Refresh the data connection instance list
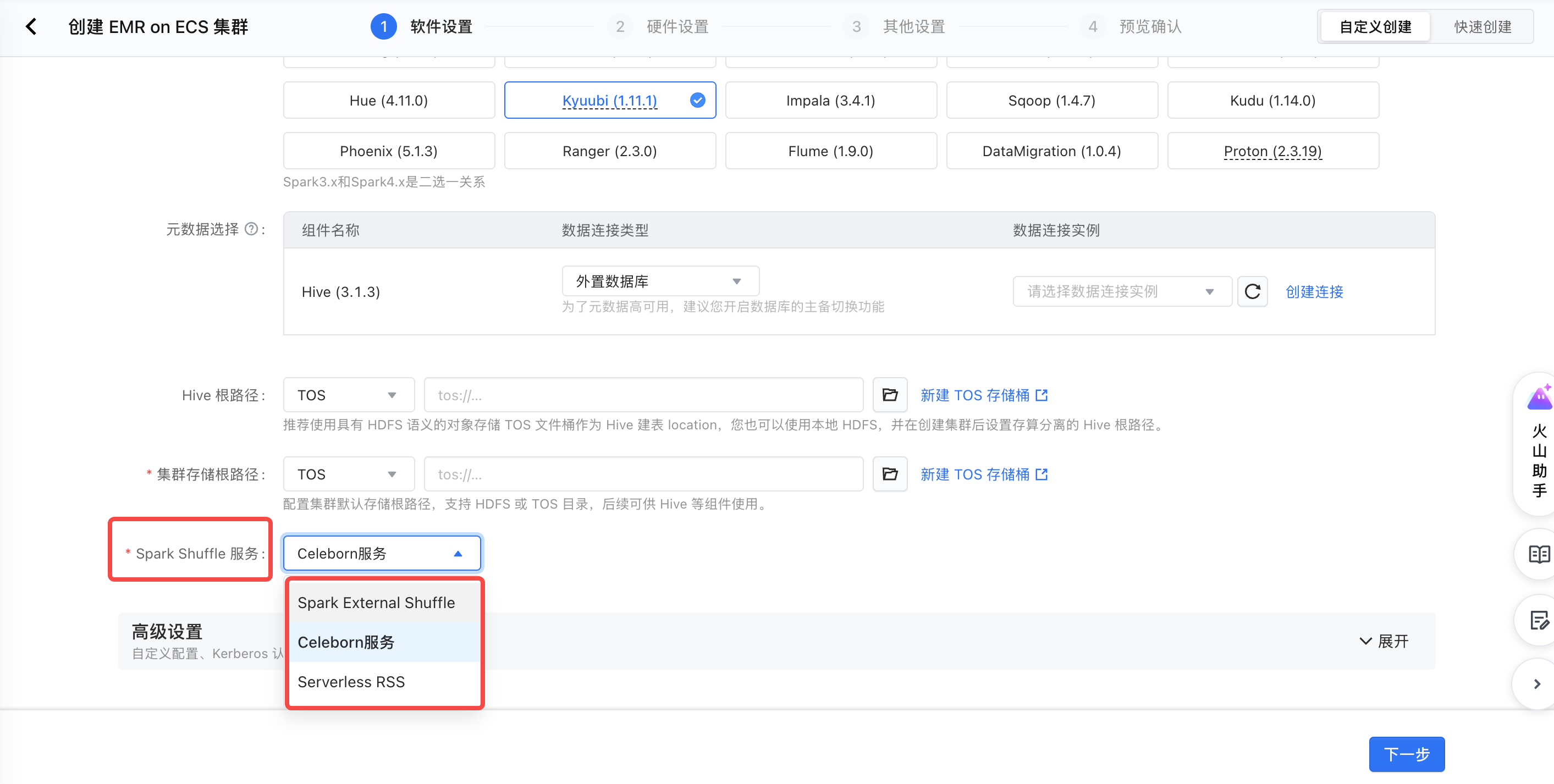 click(1252, 292)
